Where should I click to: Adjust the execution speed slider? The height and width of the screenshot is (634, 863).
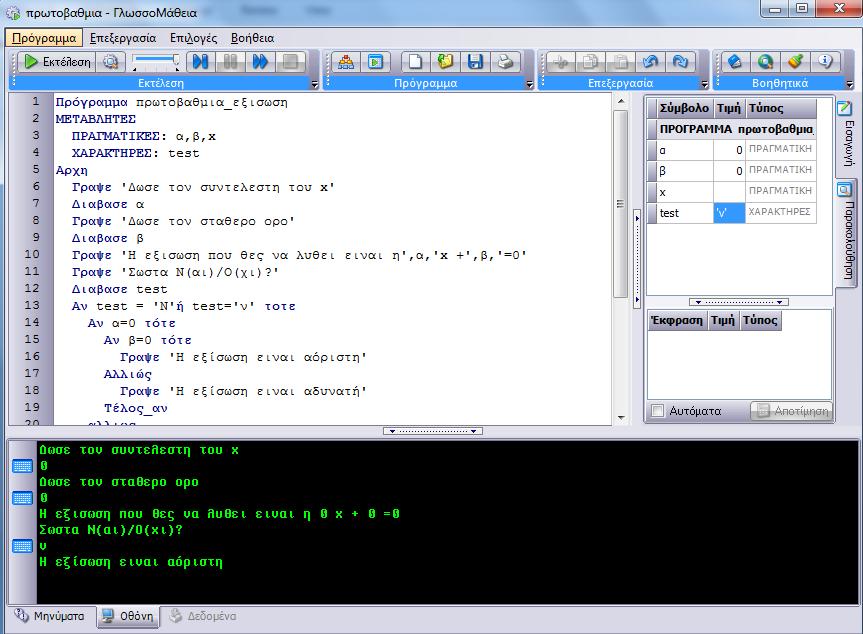157,62
